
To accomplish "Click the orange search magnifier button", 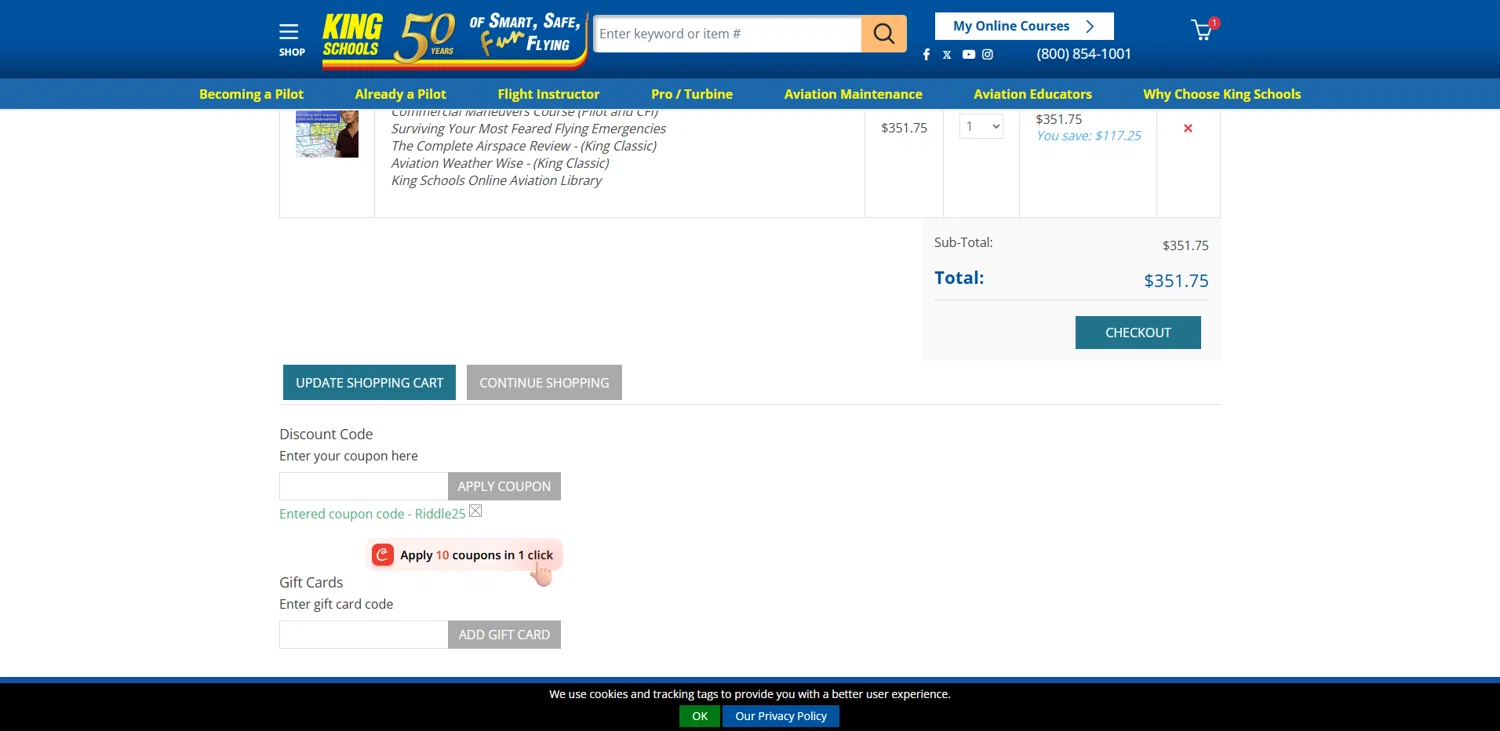I will click(x=884, y=34).
